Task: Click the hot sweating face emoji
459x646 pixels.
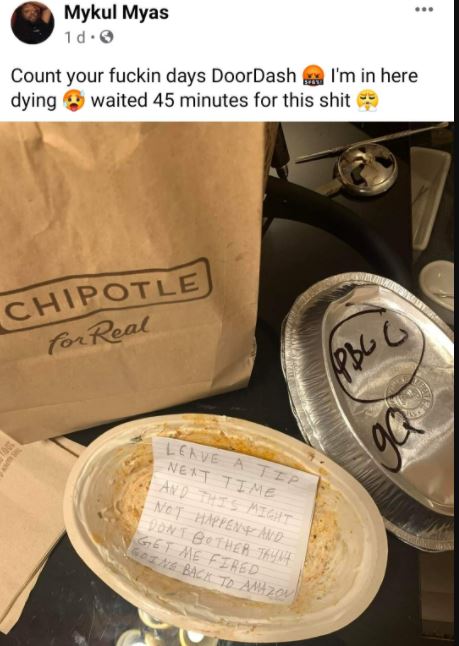Action: (x=74, y=101)
